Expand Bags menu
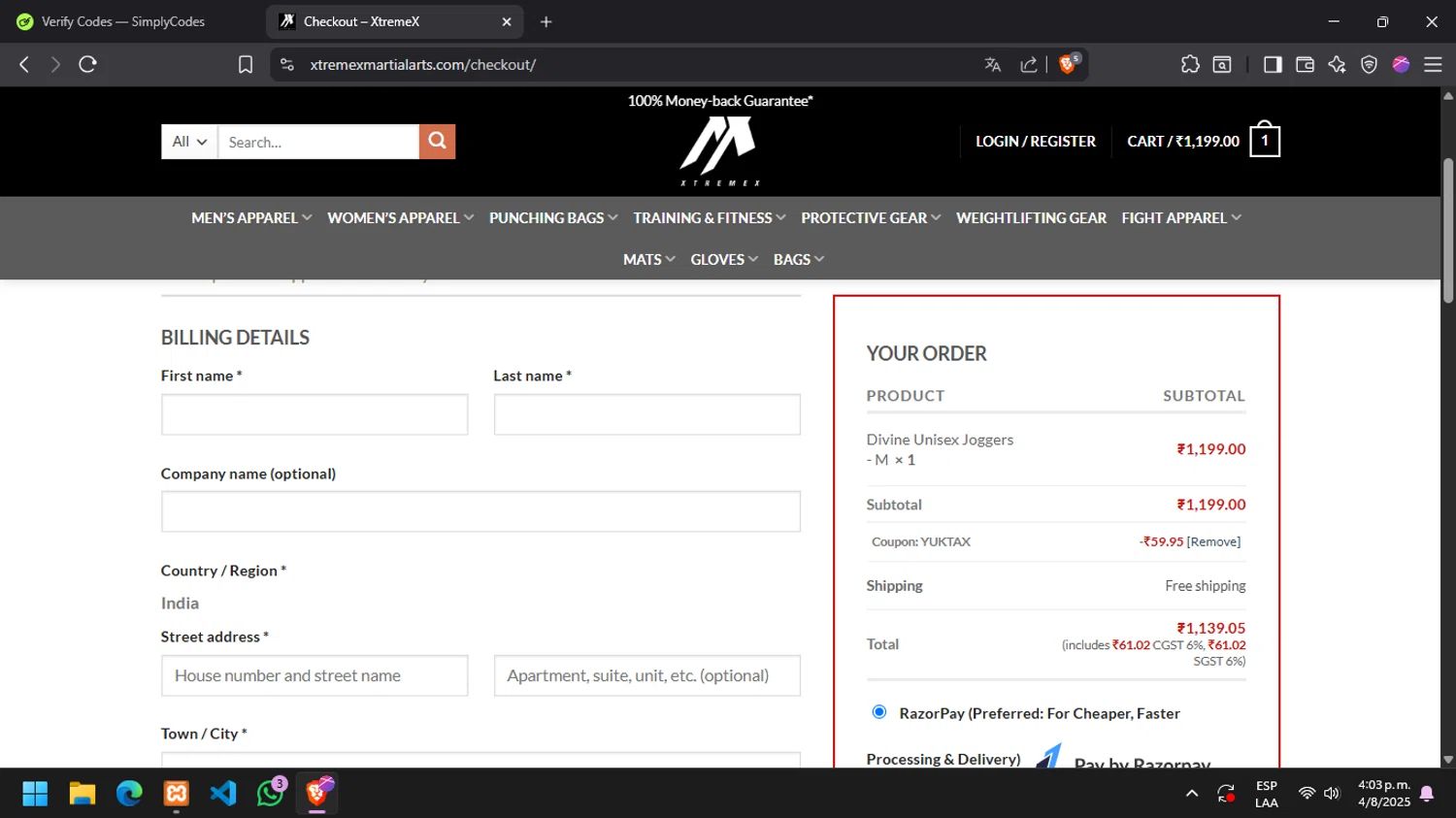This screenshot has width=1456, height=818. coord(799,260)
